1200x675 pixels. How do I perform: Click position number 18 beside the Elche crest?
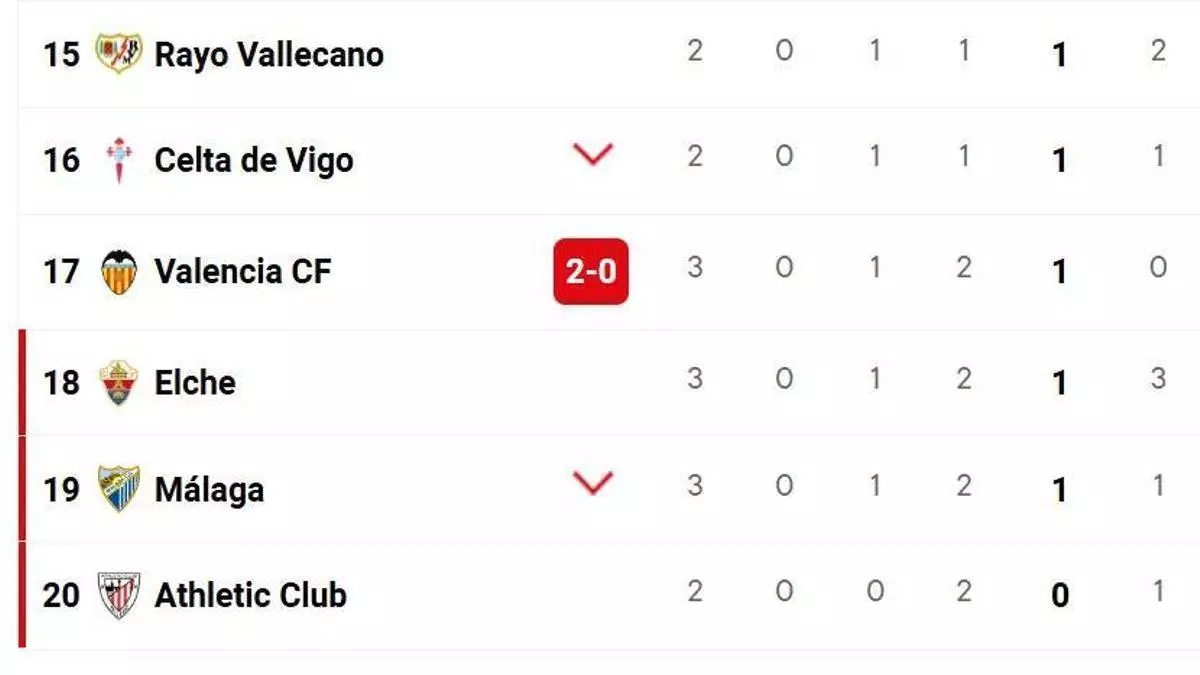pos(60,382)
